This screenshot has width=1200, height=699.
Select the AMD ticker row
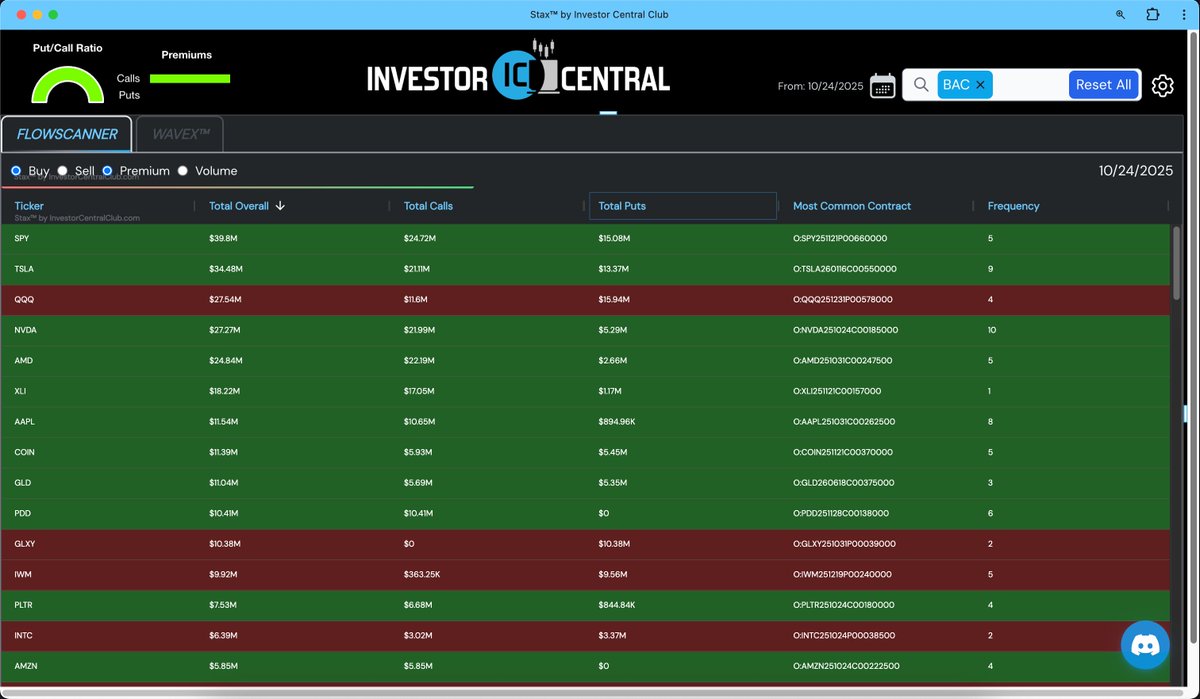pyautogui.click(x=585, y=361)
